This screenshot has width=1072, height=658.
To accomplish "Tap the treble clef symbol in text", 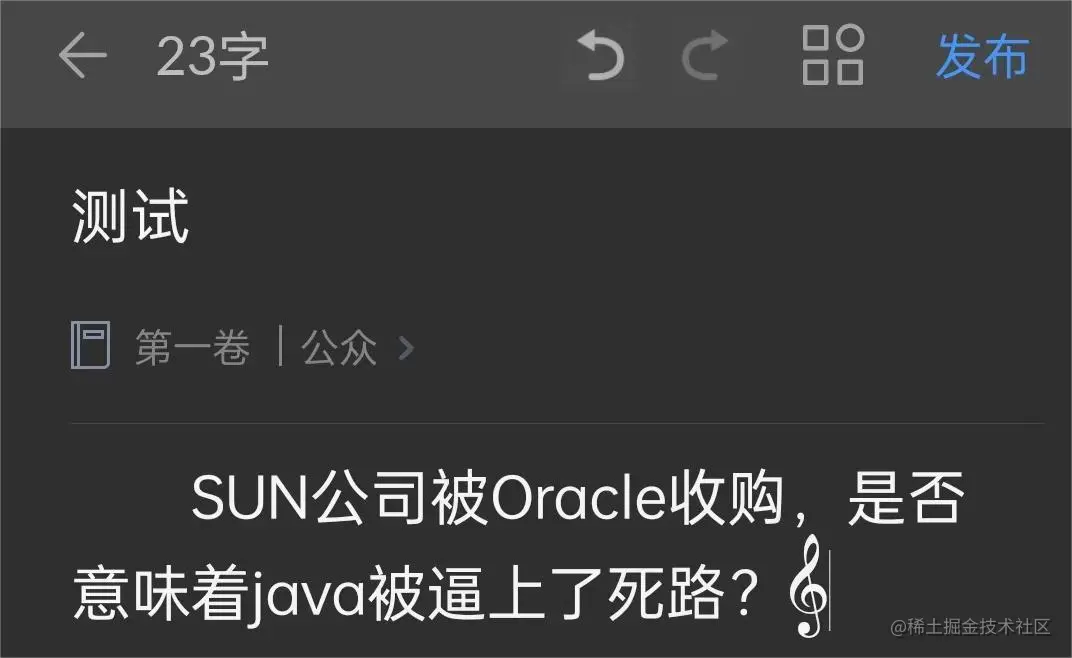I will point(809,585).
